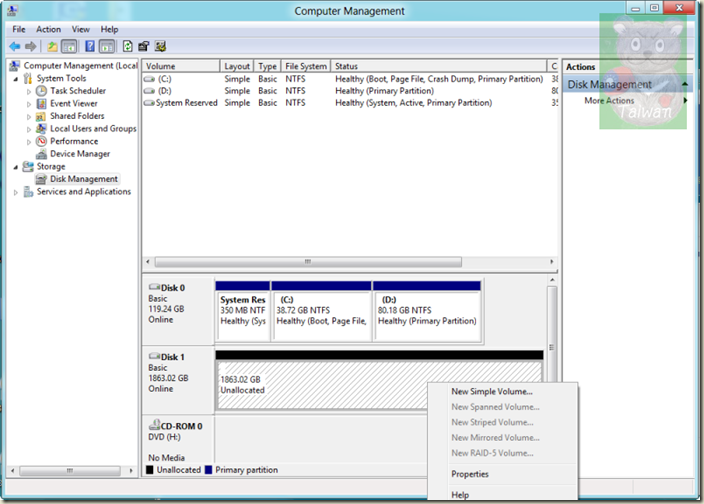The image size is (704, 504).
Task: Click the Back arrow in the toolbar
Action: [15, 46]
